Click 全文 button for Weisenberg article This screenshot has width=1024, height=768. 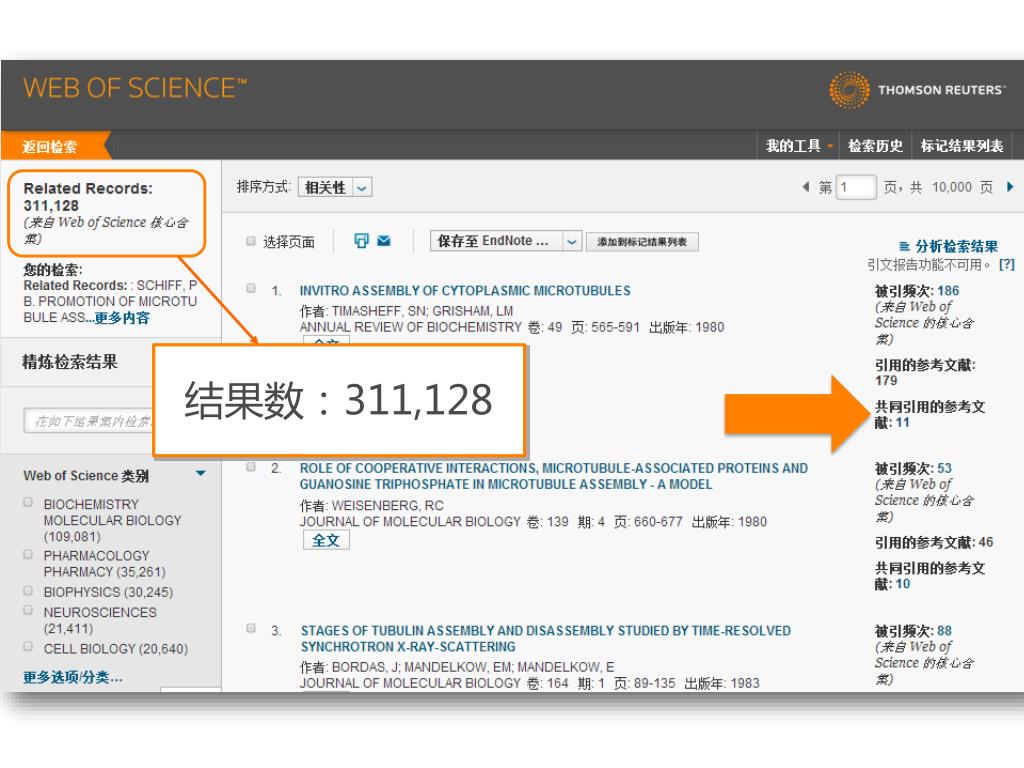326,540
